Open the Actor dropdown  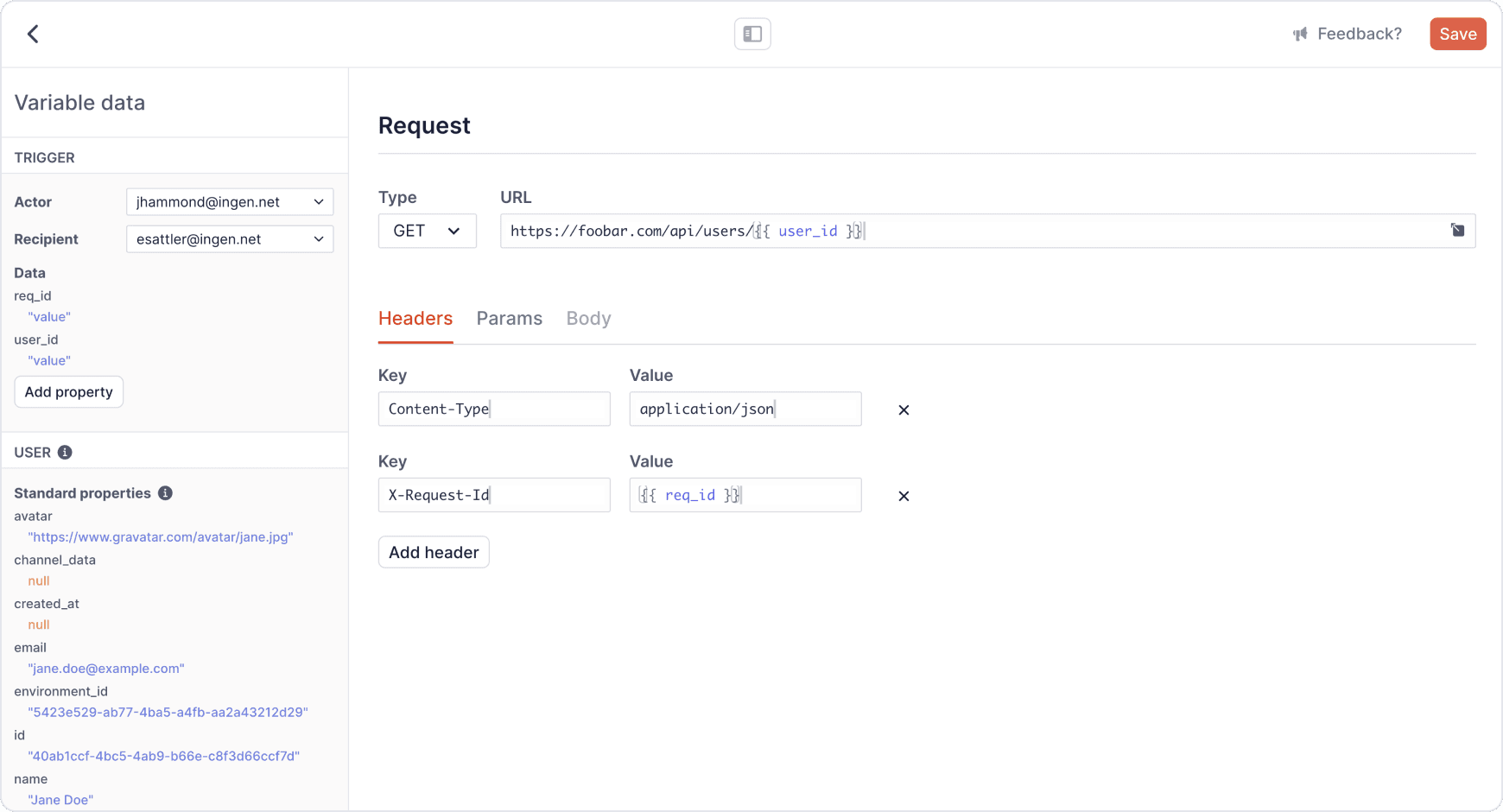[230, 202]
